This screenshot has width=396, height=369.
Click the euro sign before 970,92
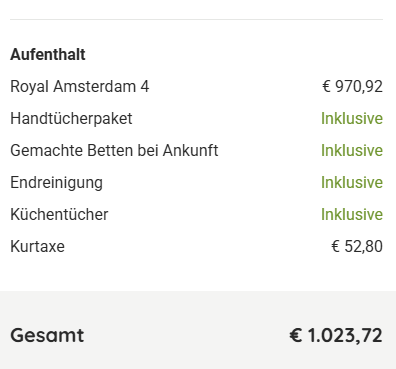[326, 86]
